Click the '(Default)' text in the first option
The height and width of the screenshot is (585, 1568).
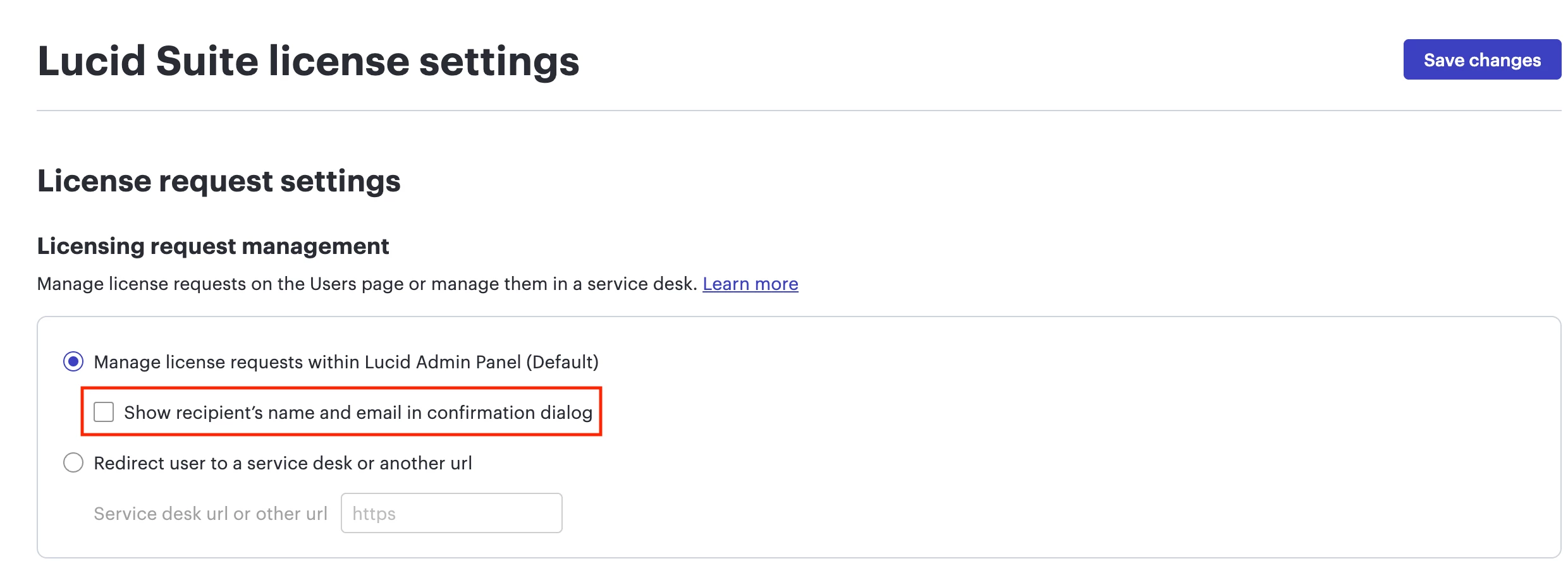click(x=562, y=362)
